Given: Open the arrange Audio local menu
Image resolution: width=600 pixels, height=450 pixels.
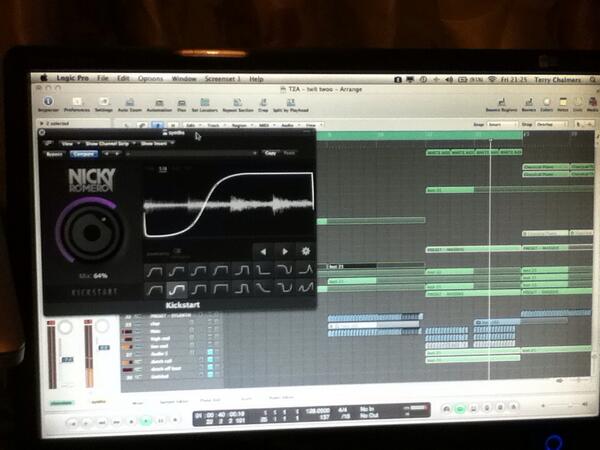Looking at the screenshot, I should (x=289, y=125).
